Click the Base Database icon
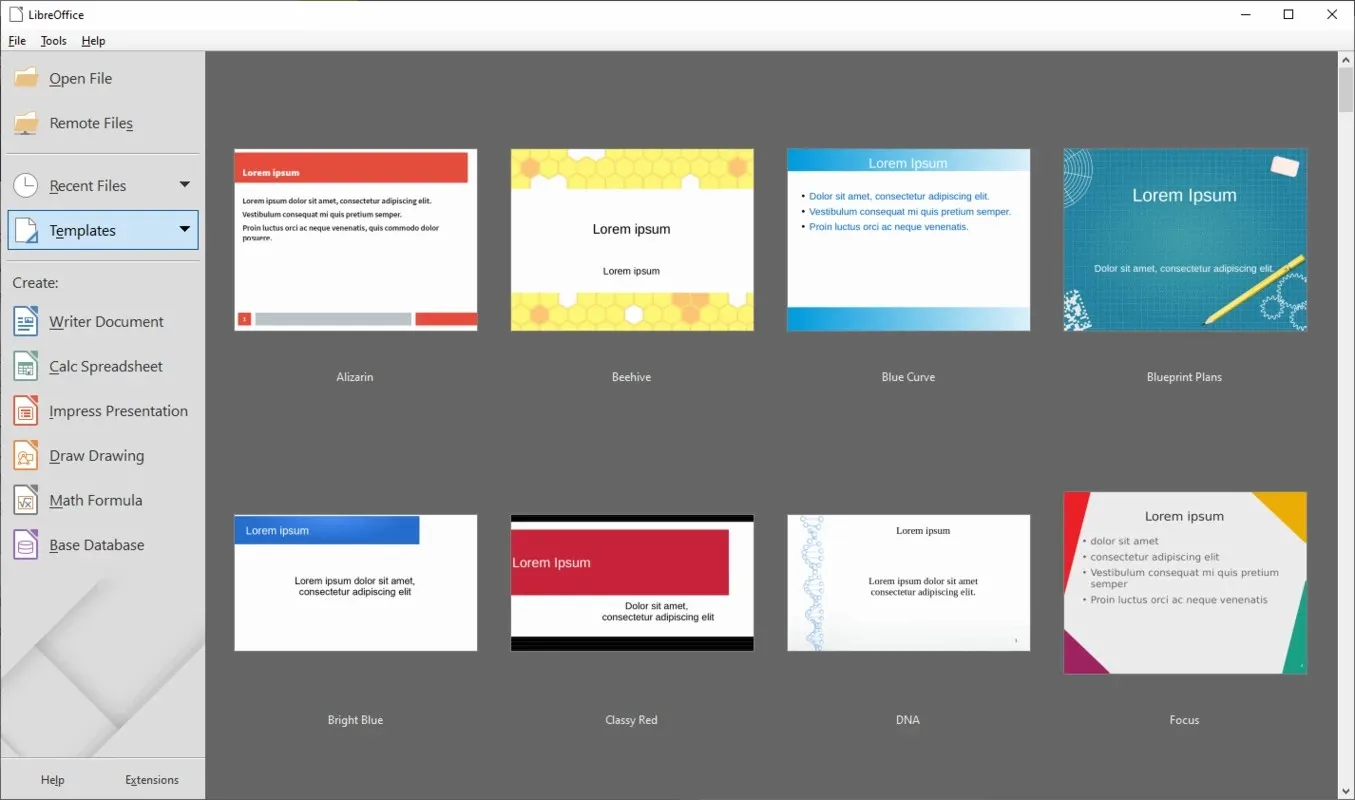 [x=26, y=545]
